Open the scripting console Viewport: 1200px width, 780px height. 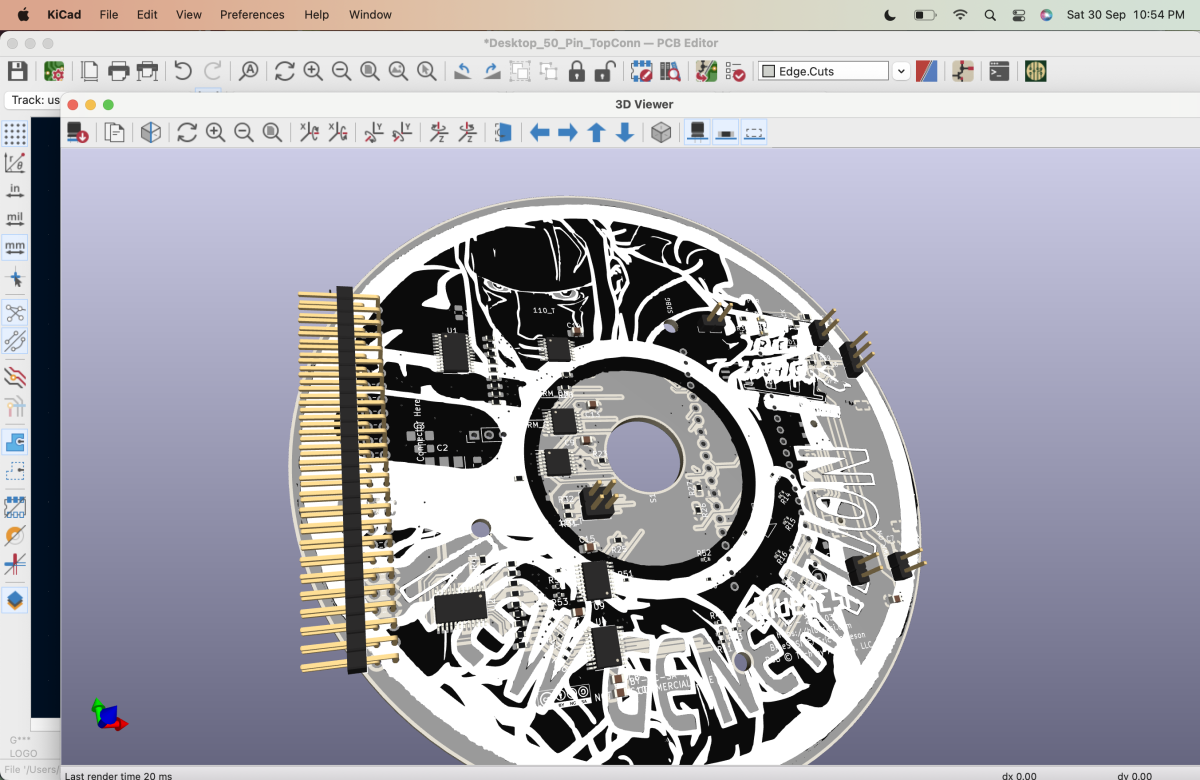[999, 71]
